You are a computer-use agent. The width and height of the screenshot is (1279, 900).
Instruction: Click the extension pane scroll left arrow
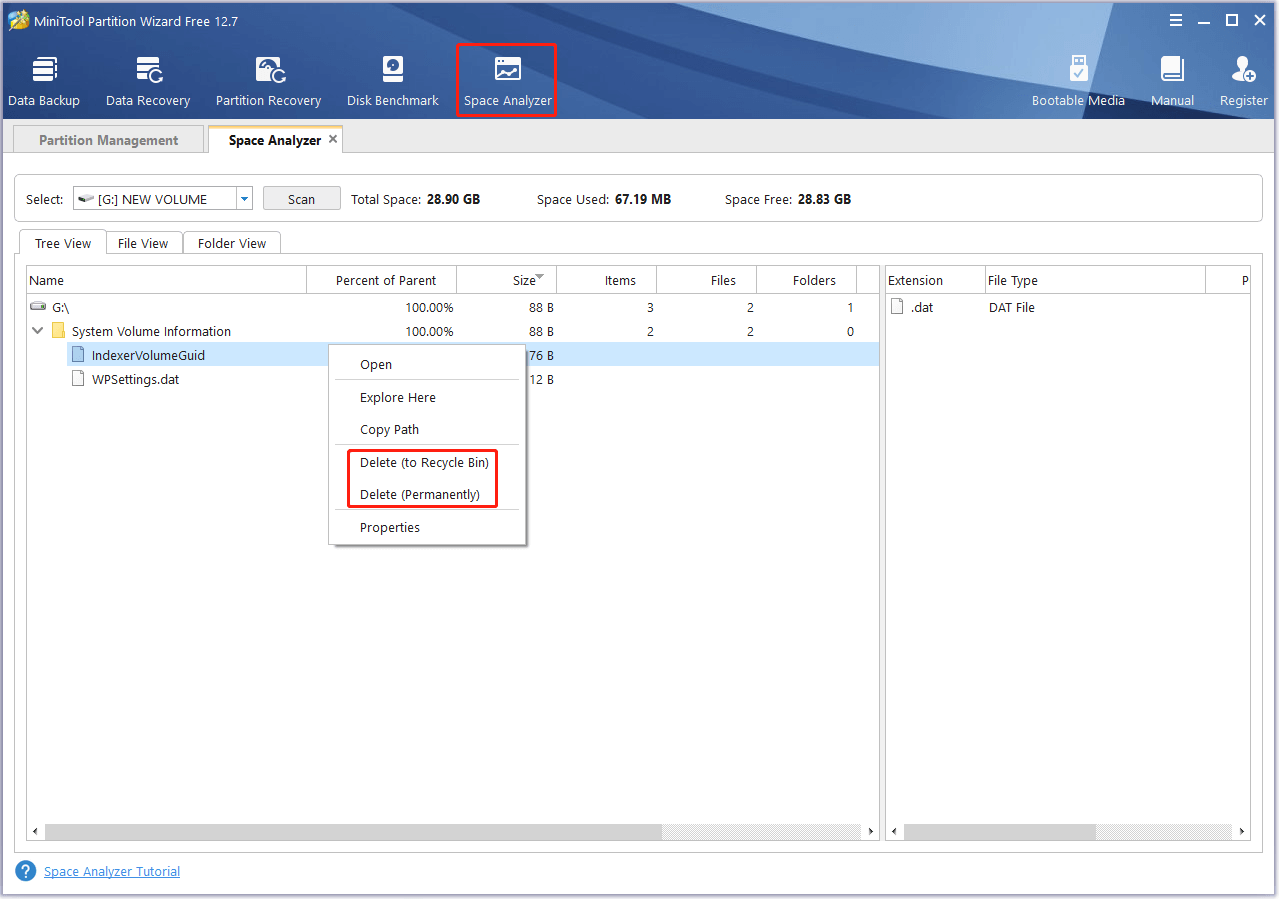pyautogui.click(x=895, y=831)
